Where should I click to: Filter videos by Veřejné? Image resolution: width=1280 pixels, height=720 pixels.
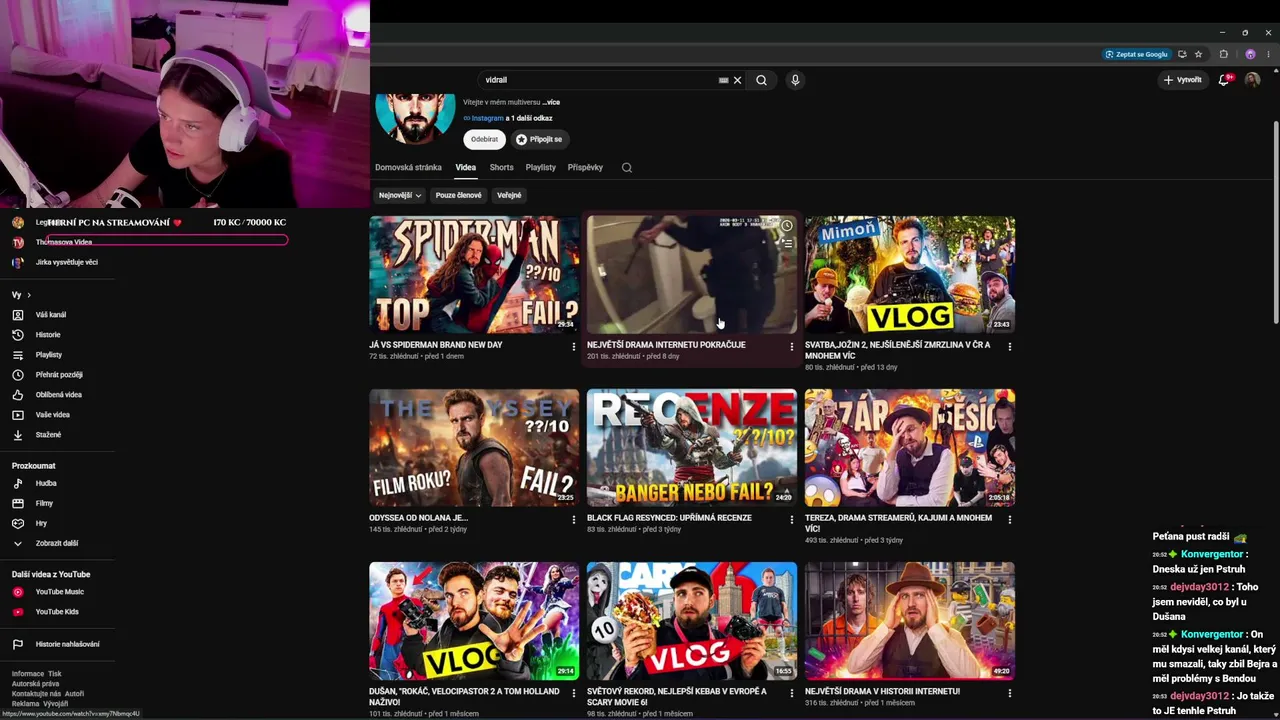pos(509,196)
